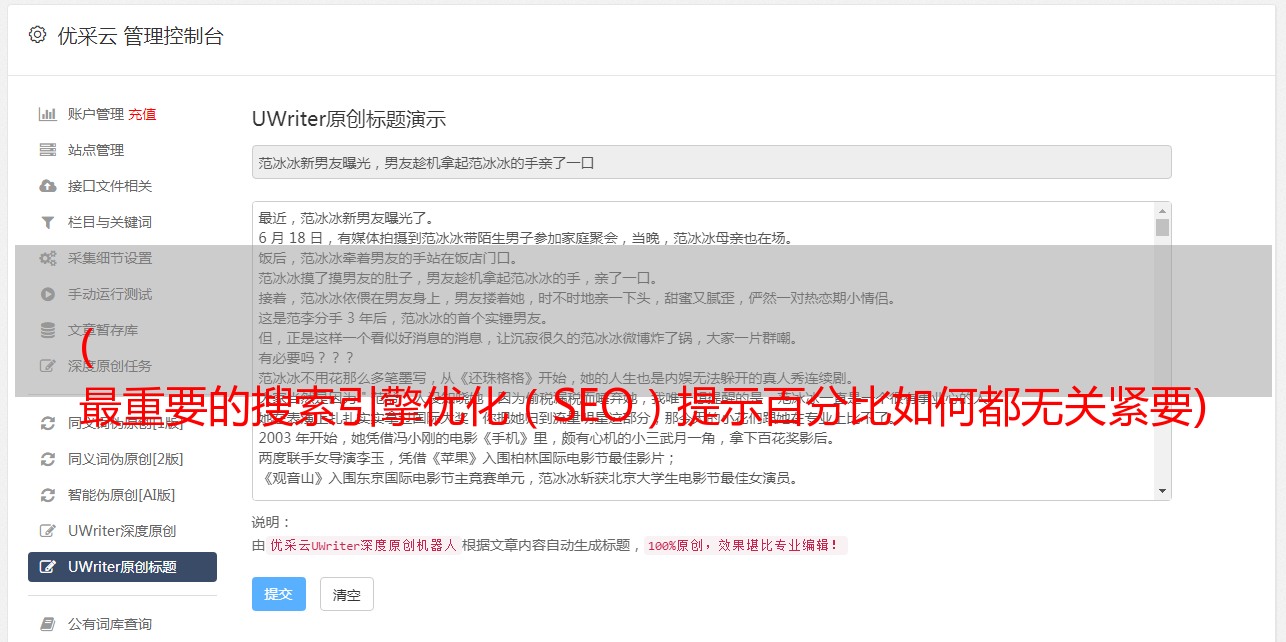The height and width of the screenshot is (642, 1286).
Task: Click the textarea scrollbar up arrow
Action: [x=1162, y=211]
